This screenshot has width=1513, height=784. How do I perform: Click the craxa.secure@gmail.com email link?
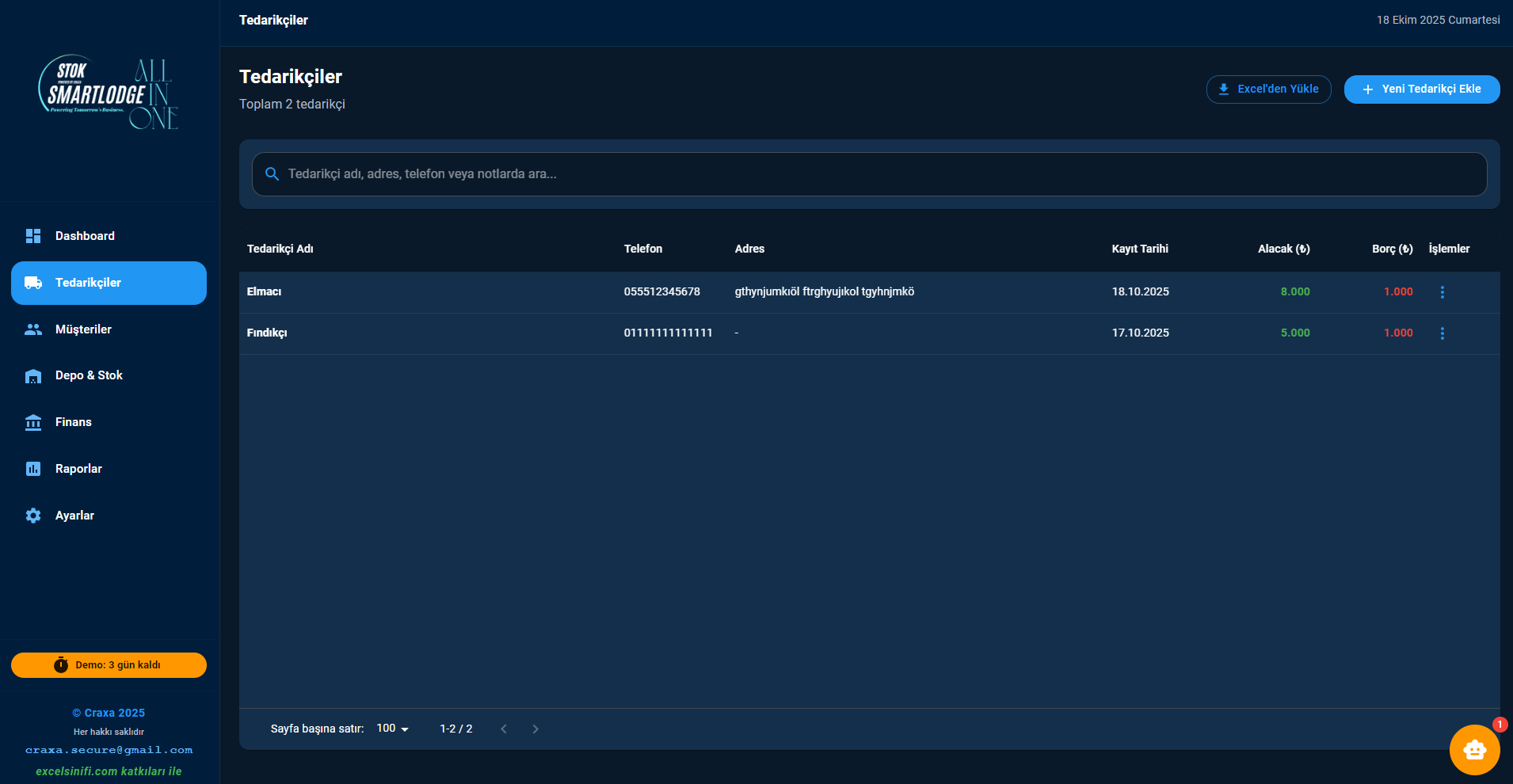109,750
